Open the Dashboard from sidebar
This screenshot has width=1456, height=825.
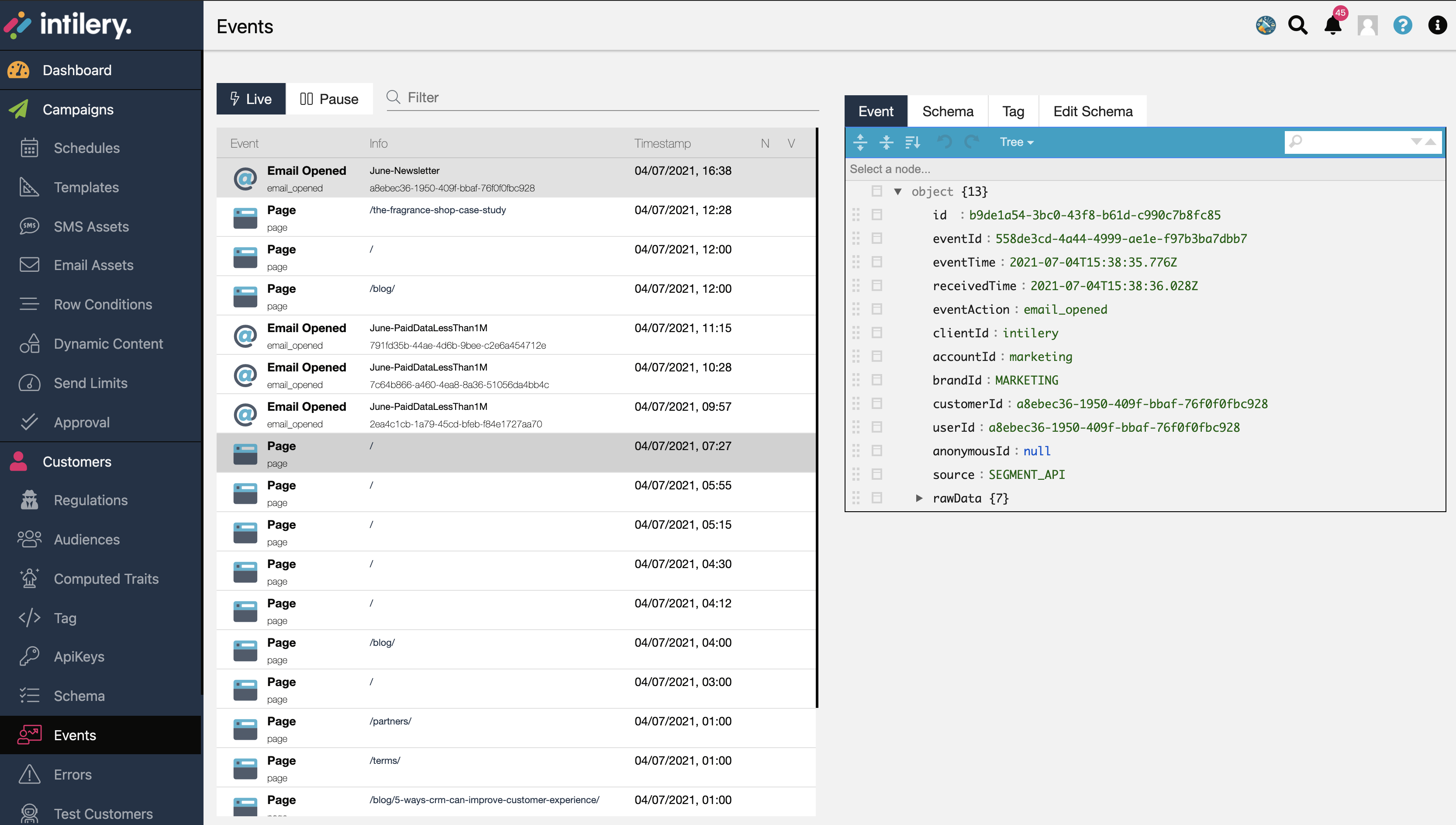pyautogui.click(x=77, y=70)
